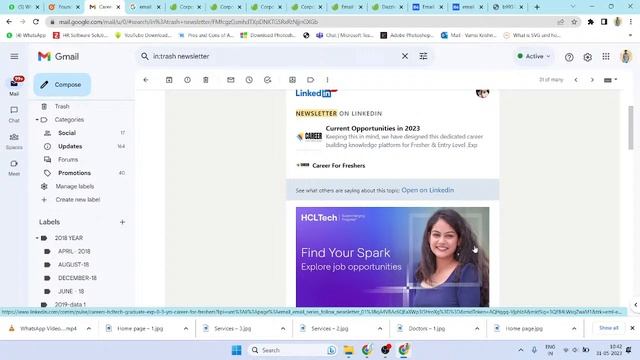Open Doctors - 1.jpg download chevron

click(x=477, y=328)
